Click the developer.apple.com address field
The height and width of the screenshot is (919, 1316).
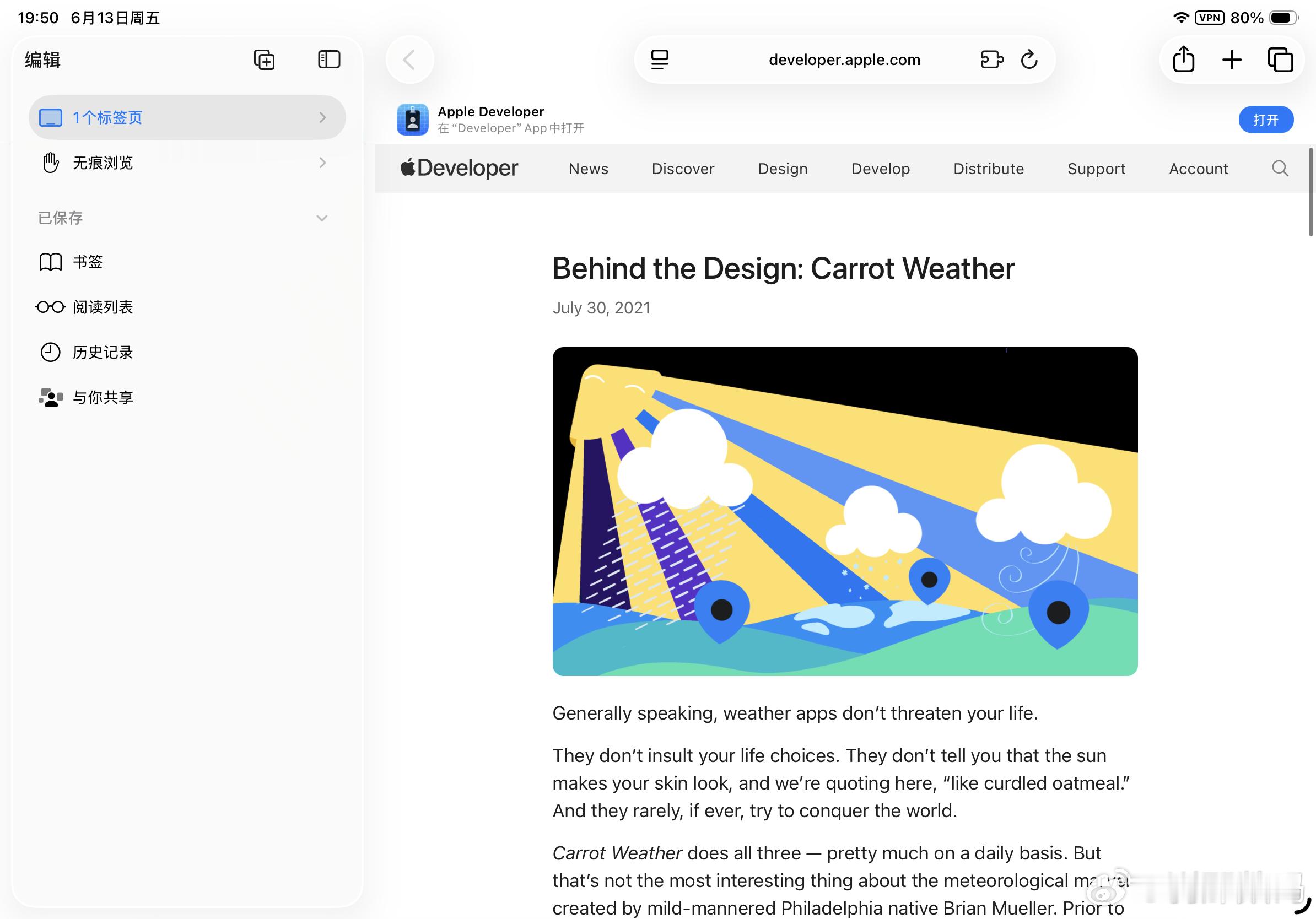click(844, 60)
